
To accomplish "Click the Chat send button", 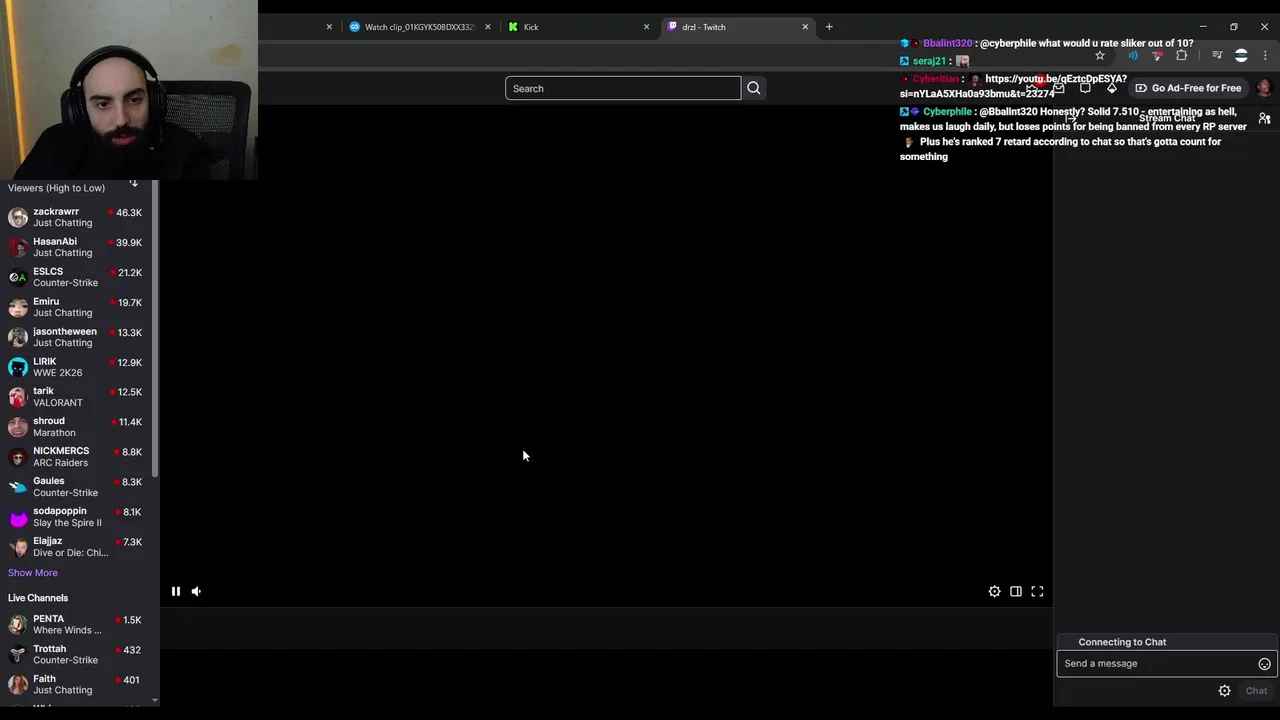I will tap(1256, 691).
